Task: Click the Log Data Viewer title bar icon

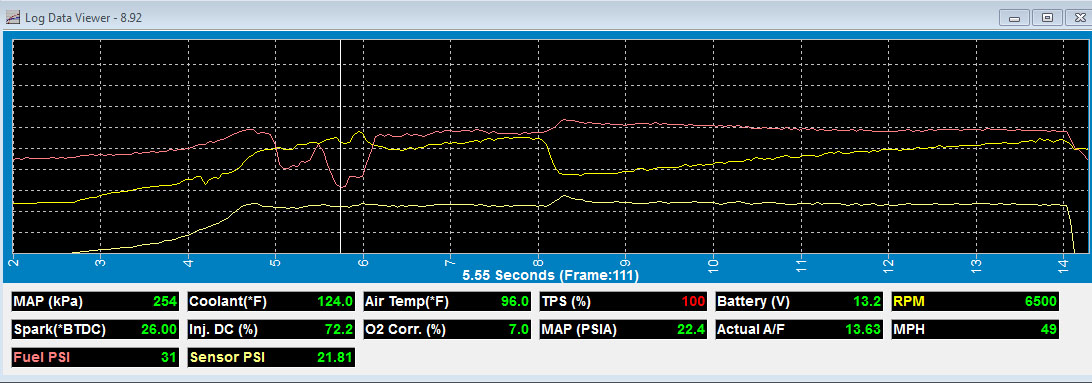Action: tap(13, 17)
